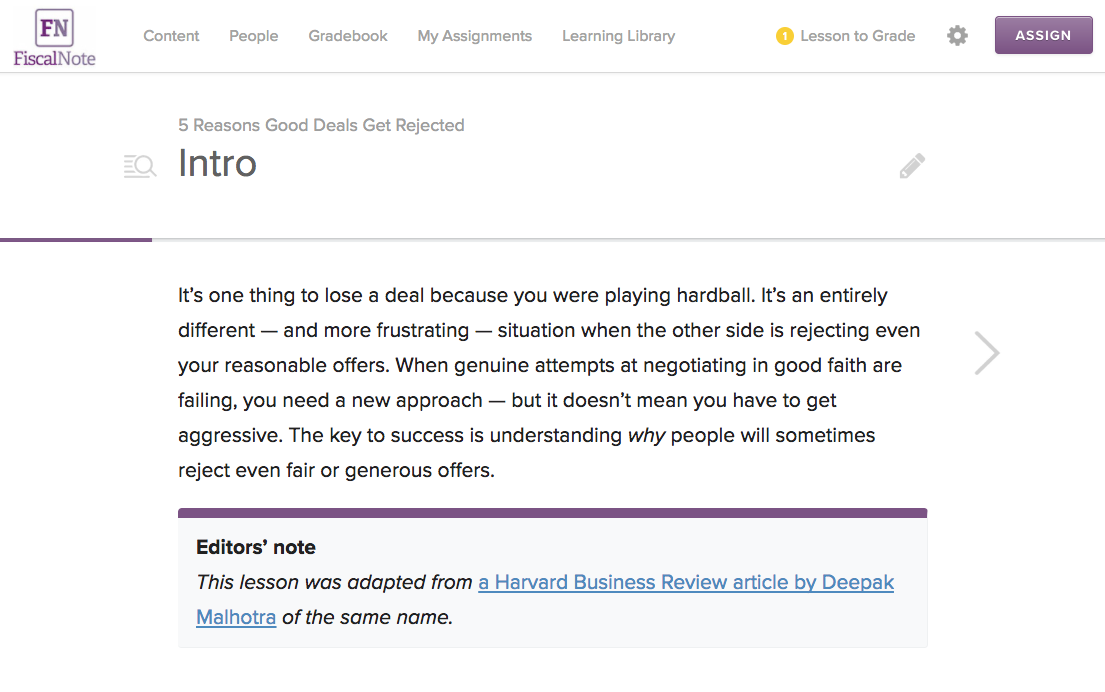Click the pencil edit icon
This screenshot has width=1105, height=692.
[x=912, y=166]
